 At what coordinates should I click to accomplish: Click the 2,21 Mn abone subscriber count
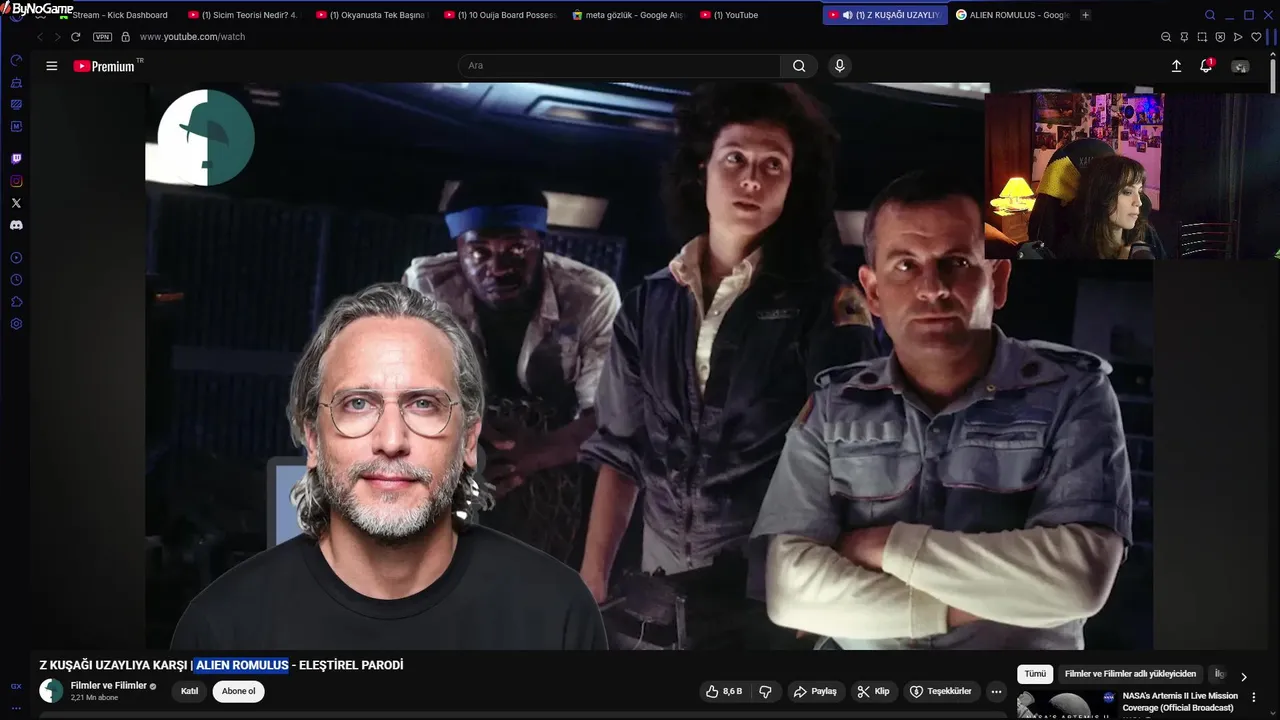(94, 698)
